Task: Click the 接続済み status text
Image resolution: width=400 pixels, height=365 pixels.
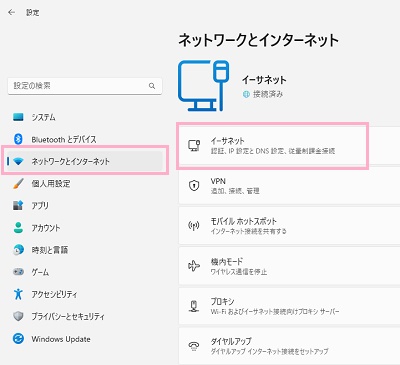Action: tap(268, 94)
